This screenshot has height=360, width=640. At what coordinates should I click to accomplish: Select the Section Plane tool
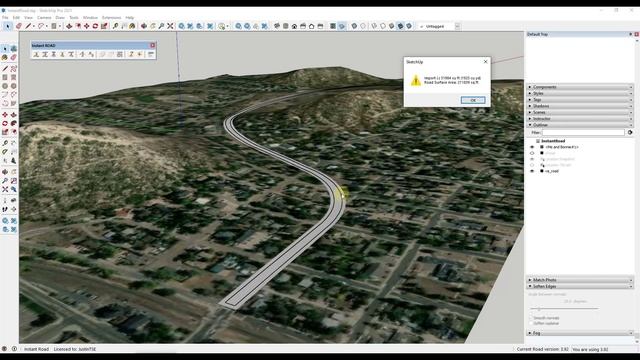pos(13,209)
